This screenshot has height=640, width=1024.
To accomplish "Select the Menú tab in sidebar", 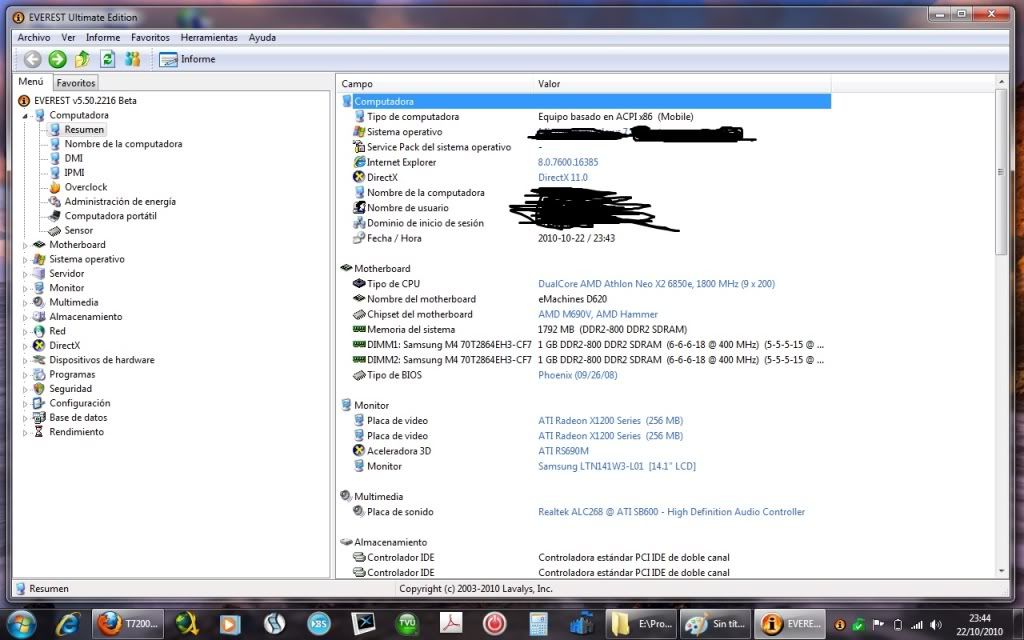I will 31,82.
